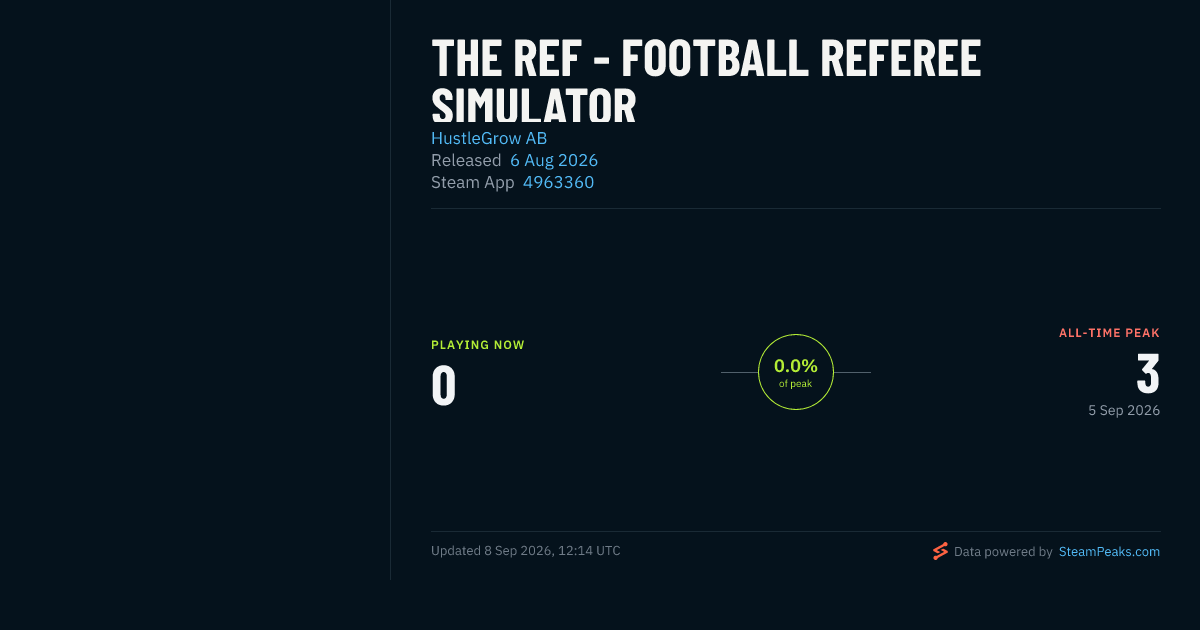Click the peak date 5 Sep 2026
Image resolution: width=1200 pixels, height=630 pixels.
pyautogui.click(x=1124, y=410)
